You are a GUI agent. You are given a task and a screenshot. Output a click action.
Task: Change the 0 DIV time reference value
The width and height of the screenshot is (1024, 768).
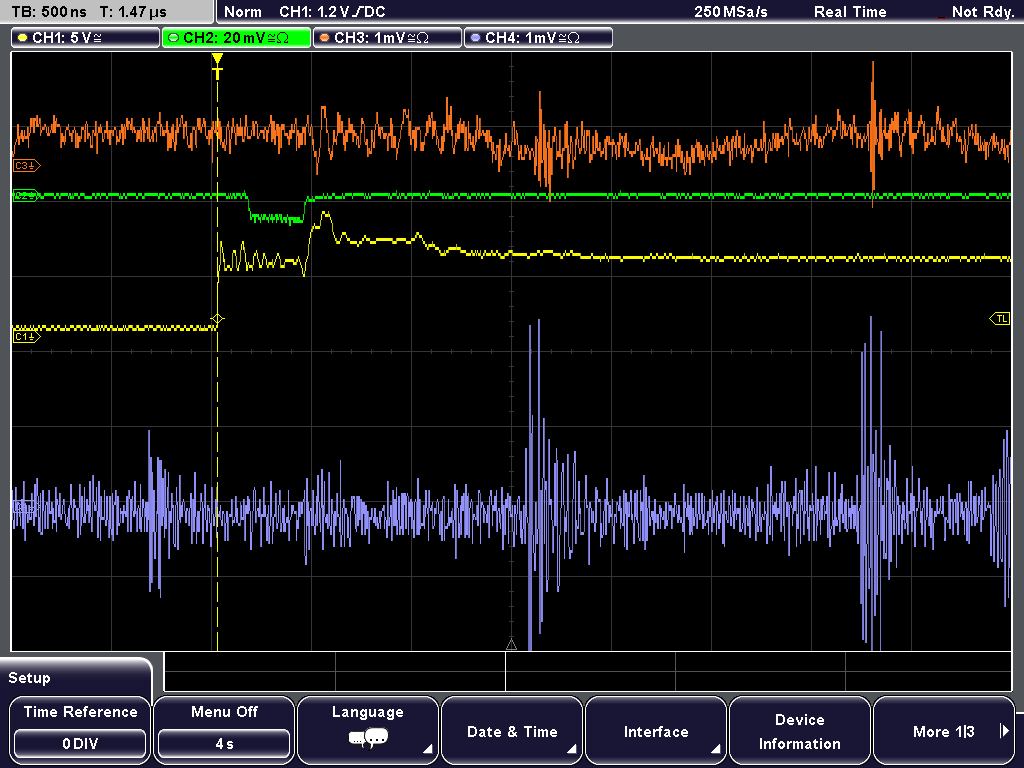click(80, 744)
